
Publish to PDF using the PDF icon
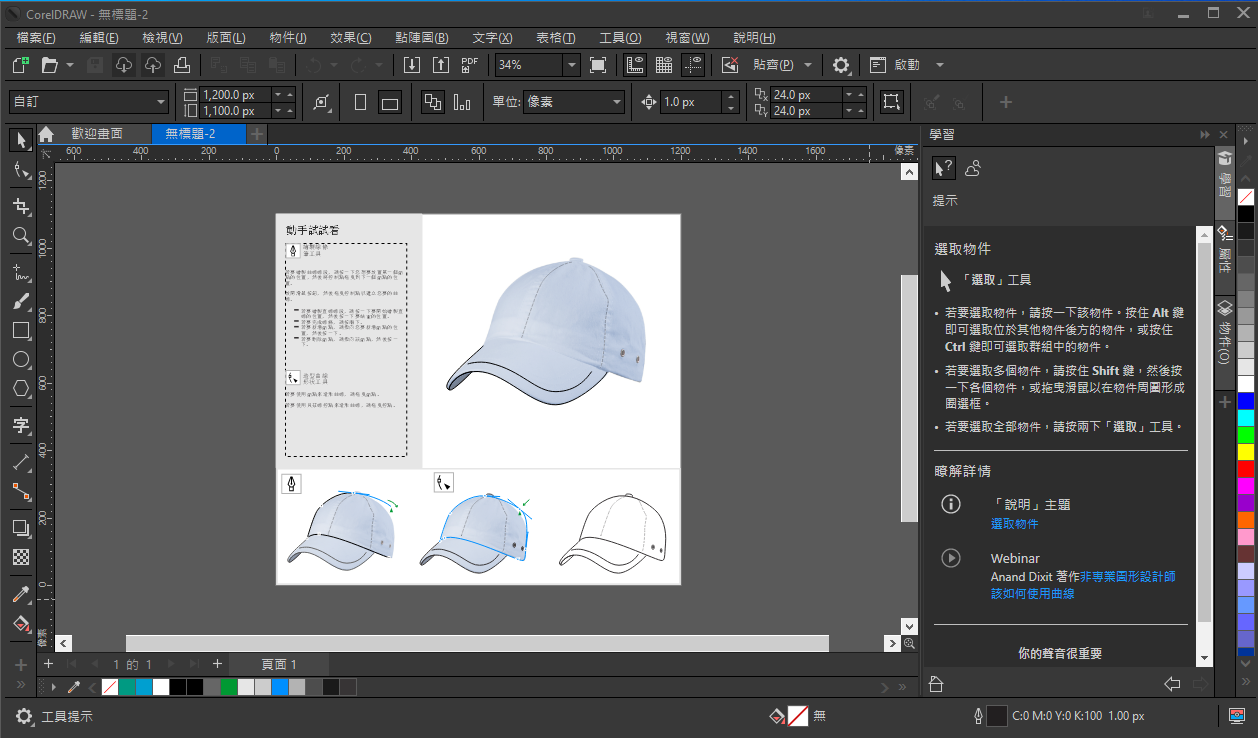[x=470, y=65]
